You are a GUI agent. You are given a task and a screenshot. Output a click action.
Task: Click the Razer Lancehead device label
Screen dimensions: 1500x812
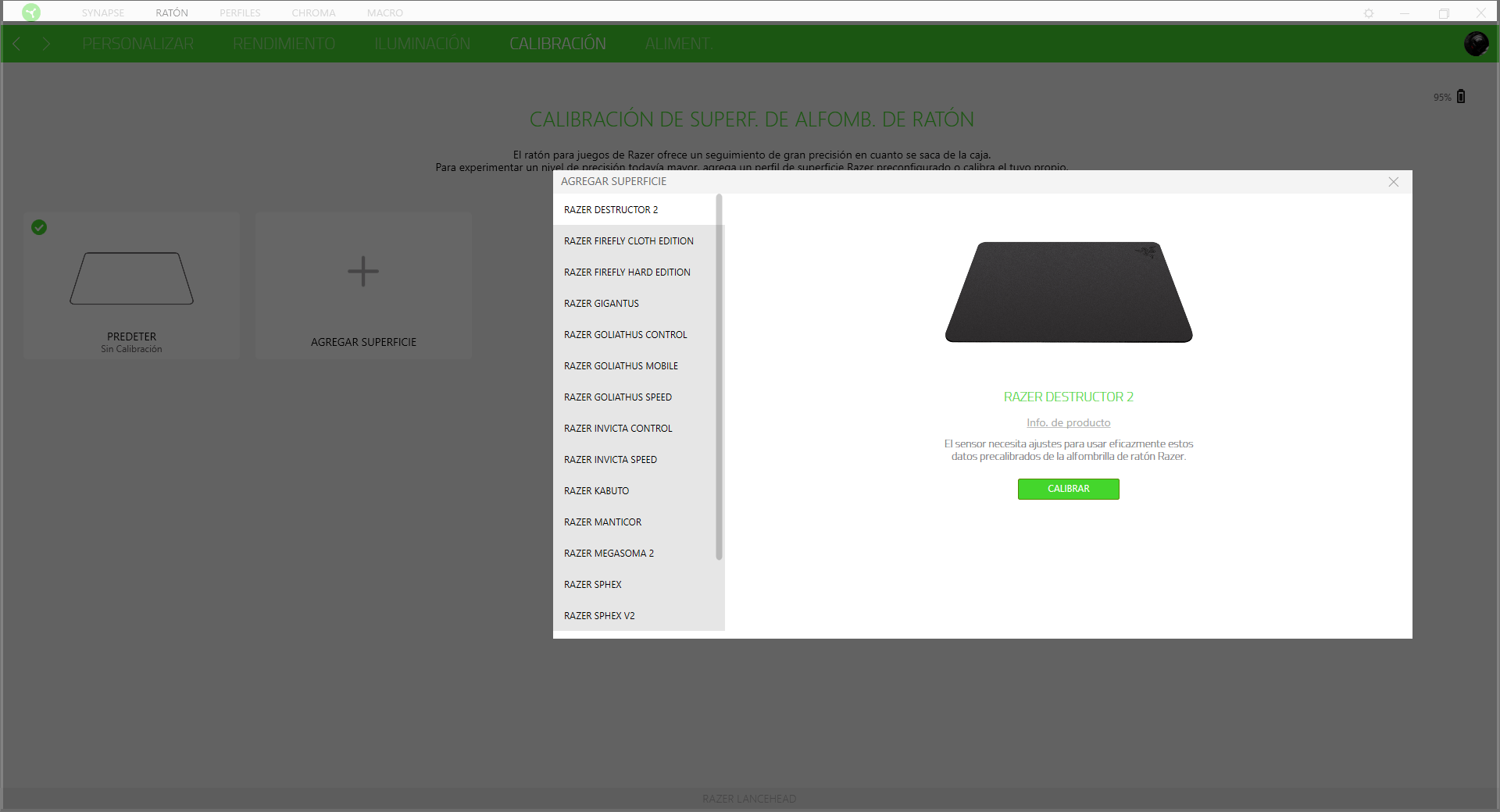[x=749, y=799]
